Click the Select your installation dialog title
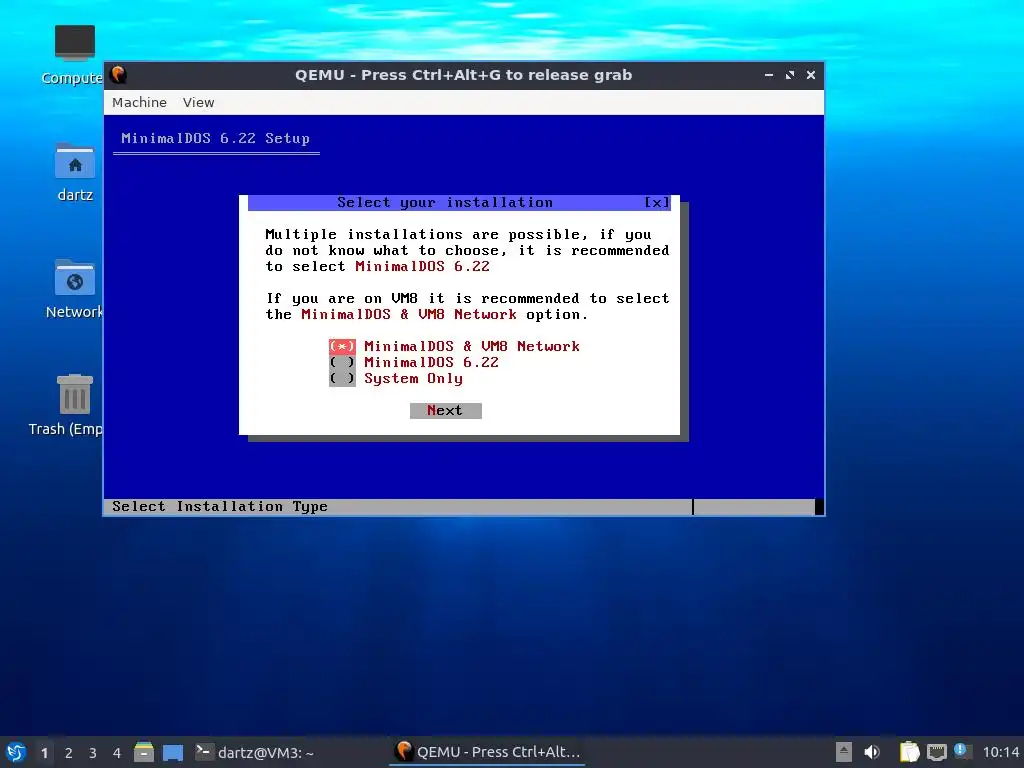The image size is (1024, 768). point(445,202)
